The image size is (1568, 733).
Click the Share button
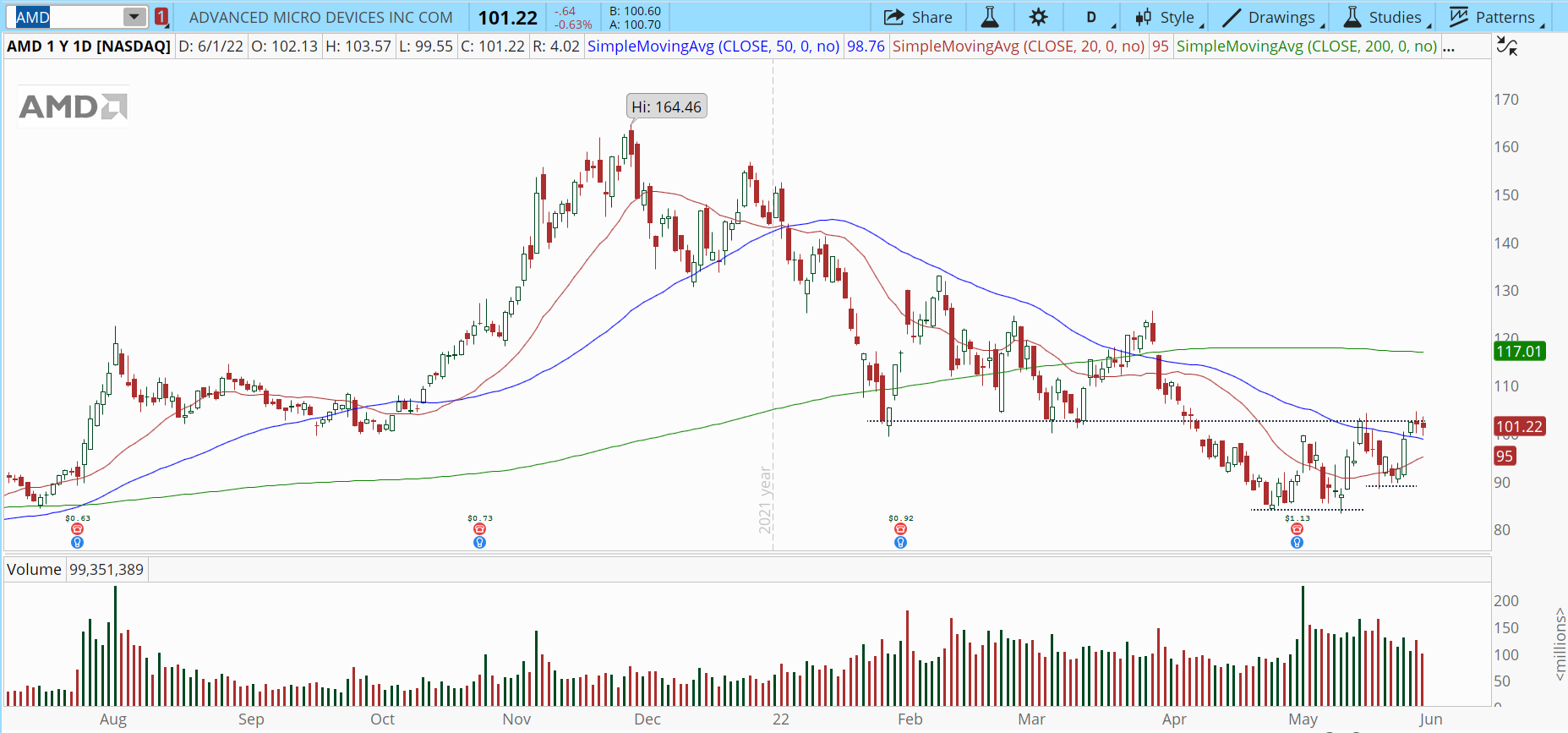click(x=918, y=17)
